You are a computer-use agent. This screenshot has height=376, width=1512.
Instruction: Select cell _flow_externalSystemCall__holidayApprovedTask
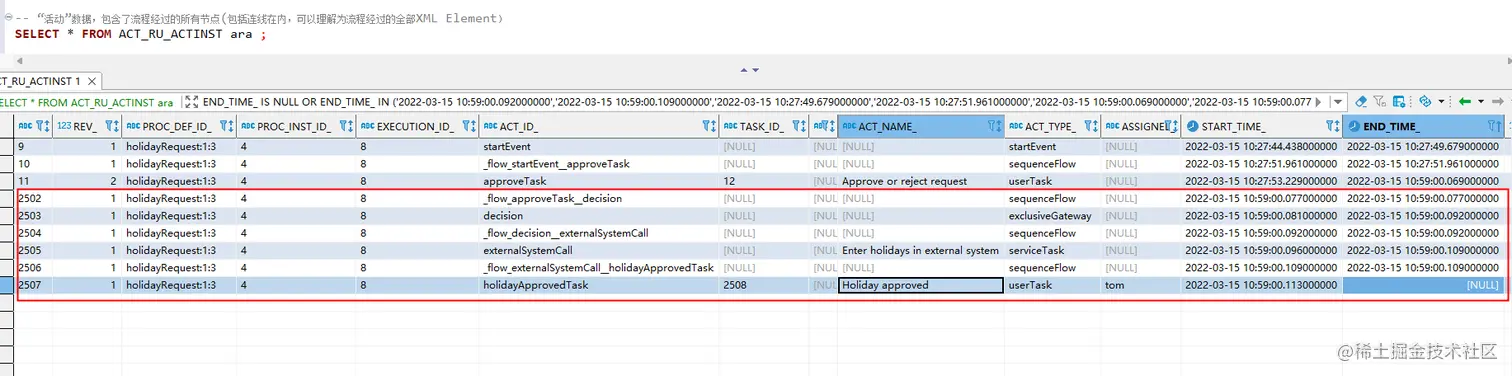point(598,267)
